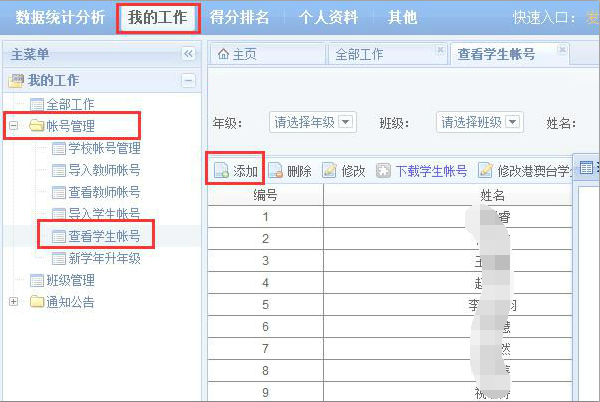This screenshot has width=600, height=402.
Task: Collapse the 帐号管理 tree node
Action: 13,125
